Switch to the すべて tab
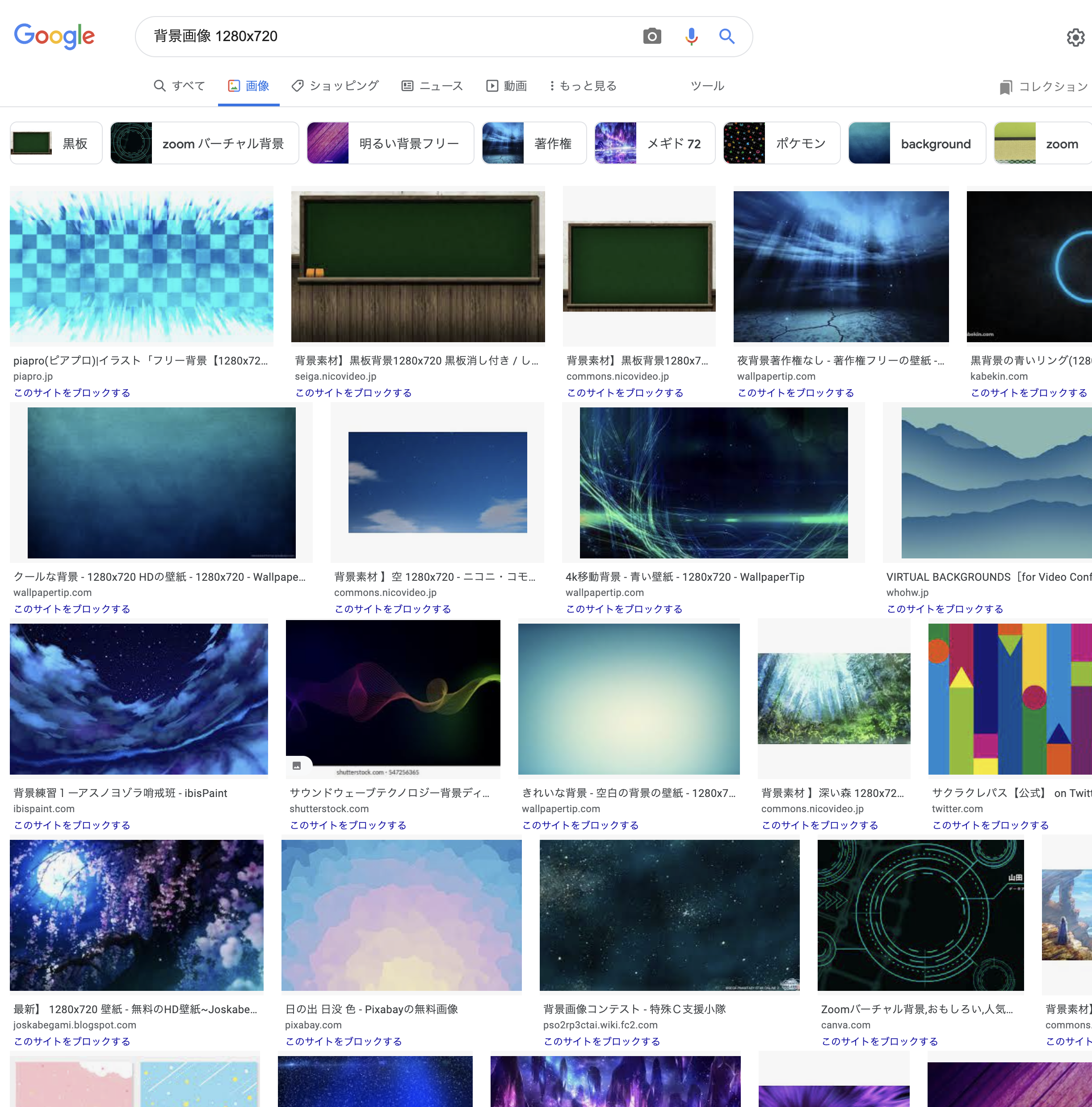The height and width of the screenshot is (1107, 1092). (x=180, y=86)
